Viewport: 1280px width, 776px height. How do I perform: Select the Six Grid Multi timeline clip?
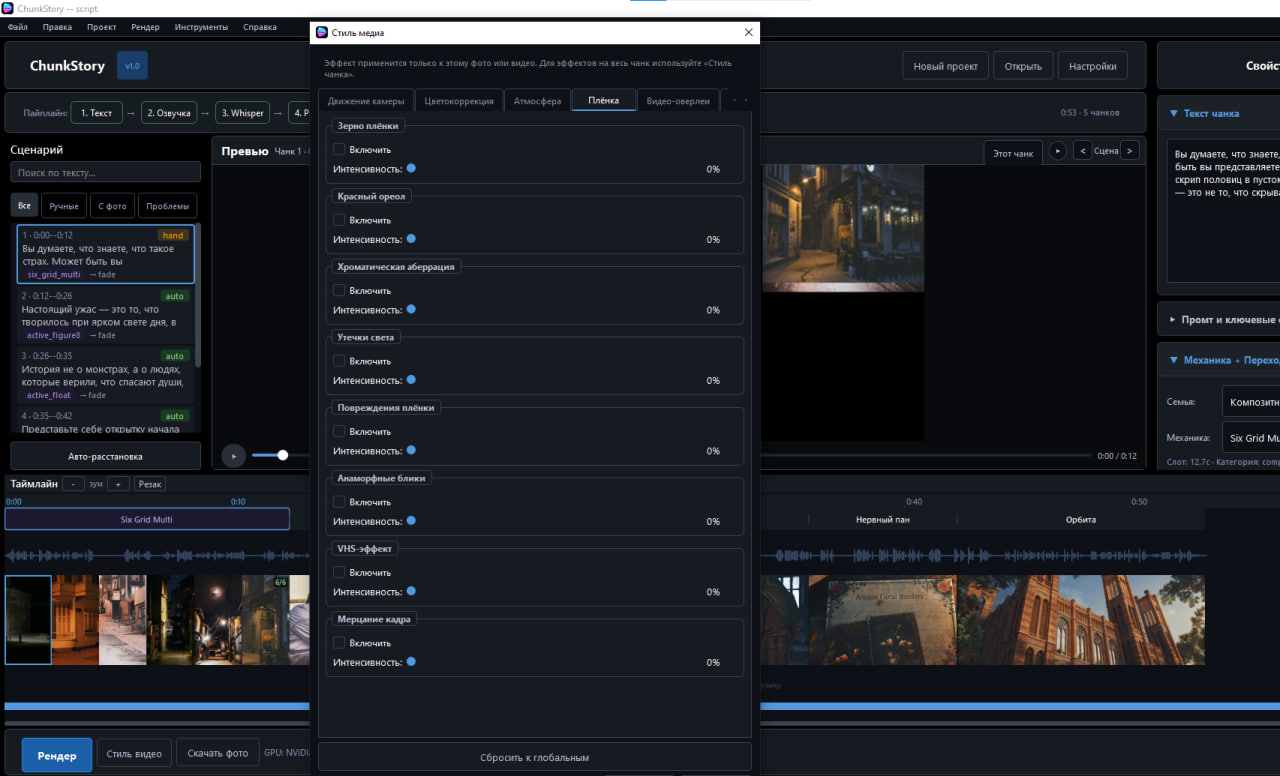(147, 519)
